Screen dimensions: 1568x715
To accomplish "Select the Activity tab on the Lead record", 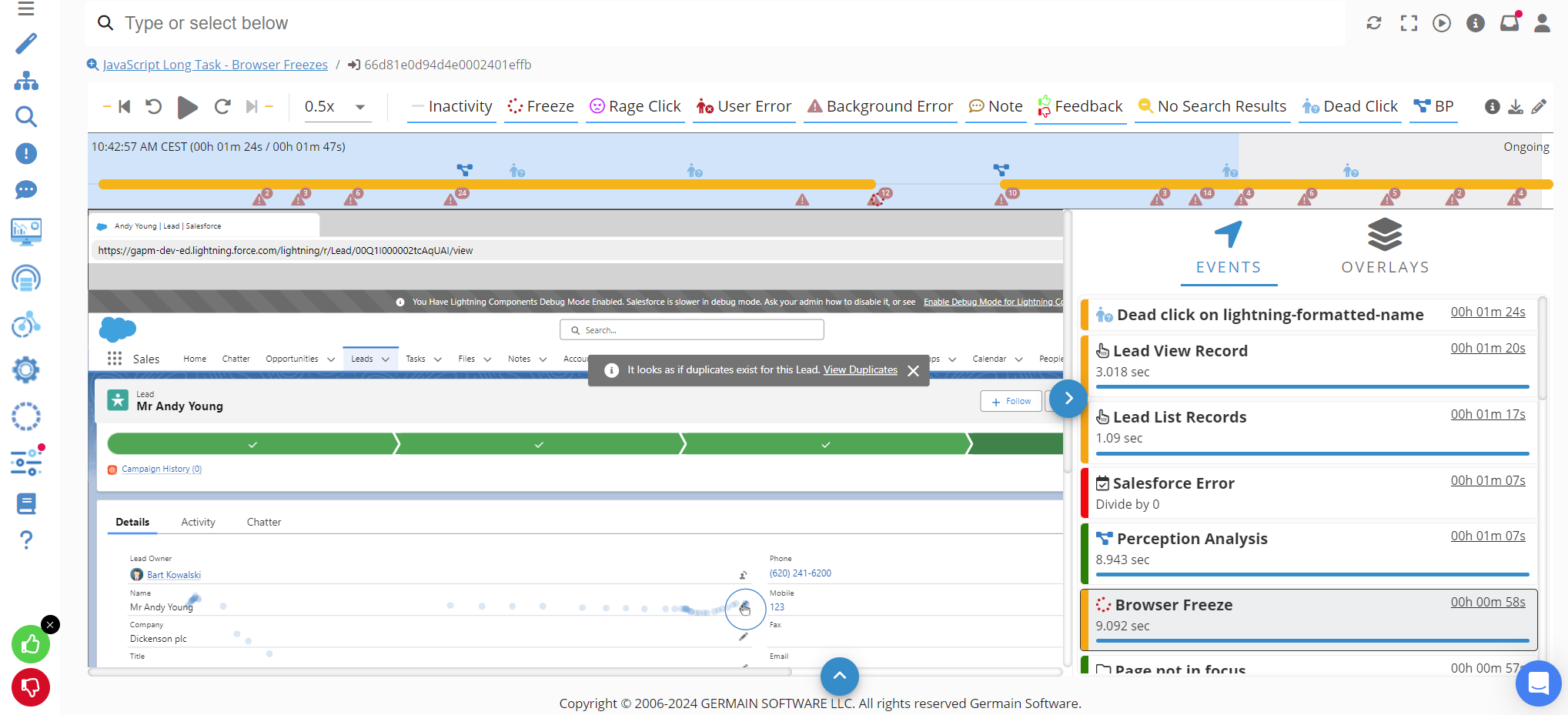I will pos(197,522).
